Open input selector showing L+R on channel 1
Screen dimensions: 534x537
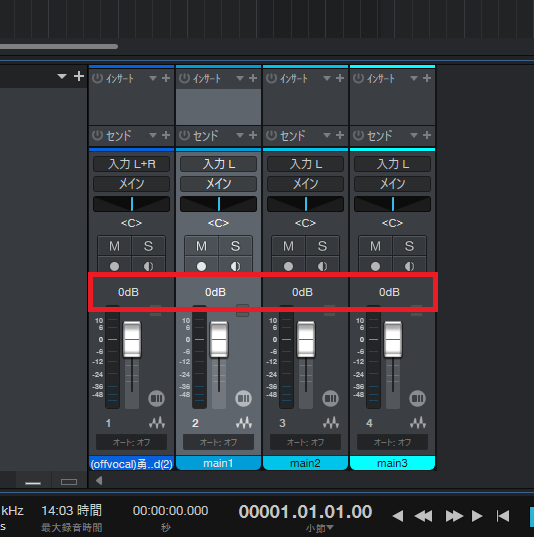coord(132,164)
